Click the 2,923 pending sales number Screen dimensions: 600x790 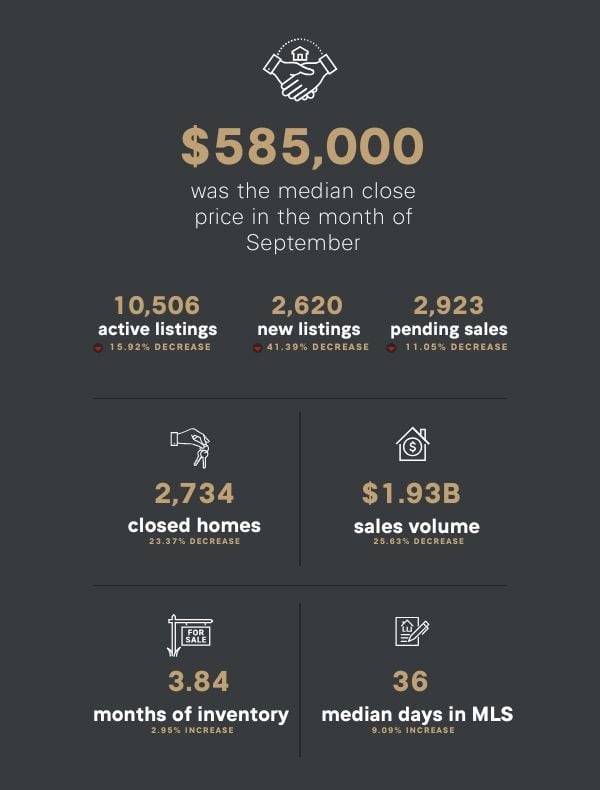448,305
